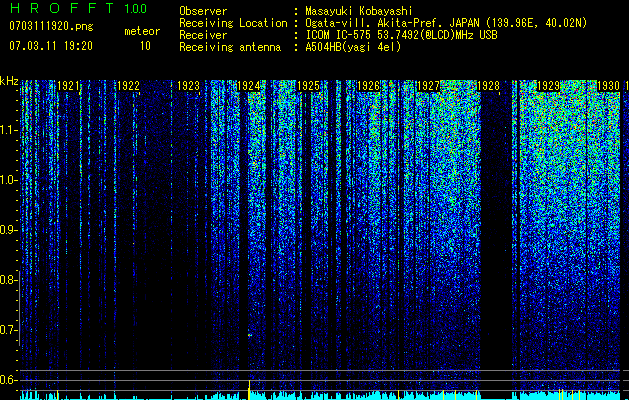The height and width of the screenshot is (400, 629).
Task: Click the 1929 time marker label
Action: coord(548,86)
